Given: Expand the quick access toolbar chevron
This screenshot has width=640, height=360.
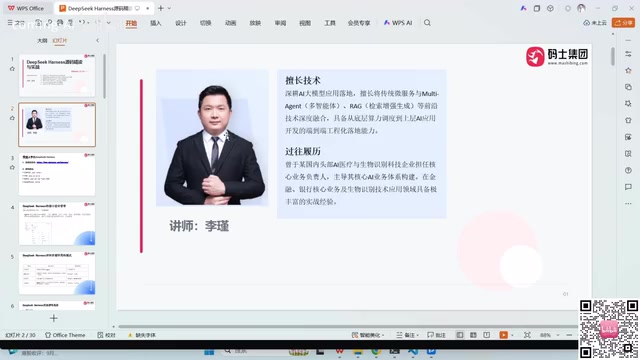Looking at the screenshot, I should (x=109, y=23).
